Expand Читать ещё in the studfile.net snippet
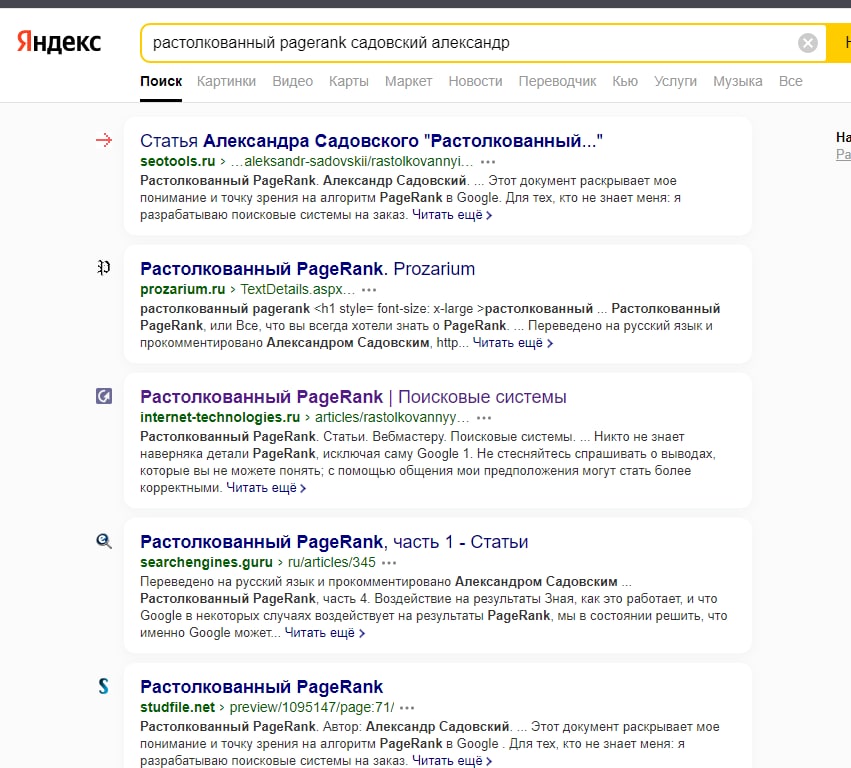This screenshot has height=768, width=851. [452, 761]
